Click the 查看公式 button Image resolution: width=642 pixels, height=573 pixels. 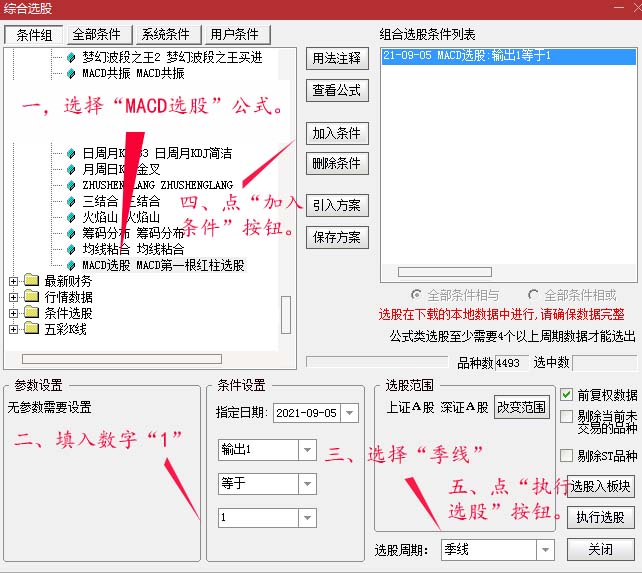point(337,90)
